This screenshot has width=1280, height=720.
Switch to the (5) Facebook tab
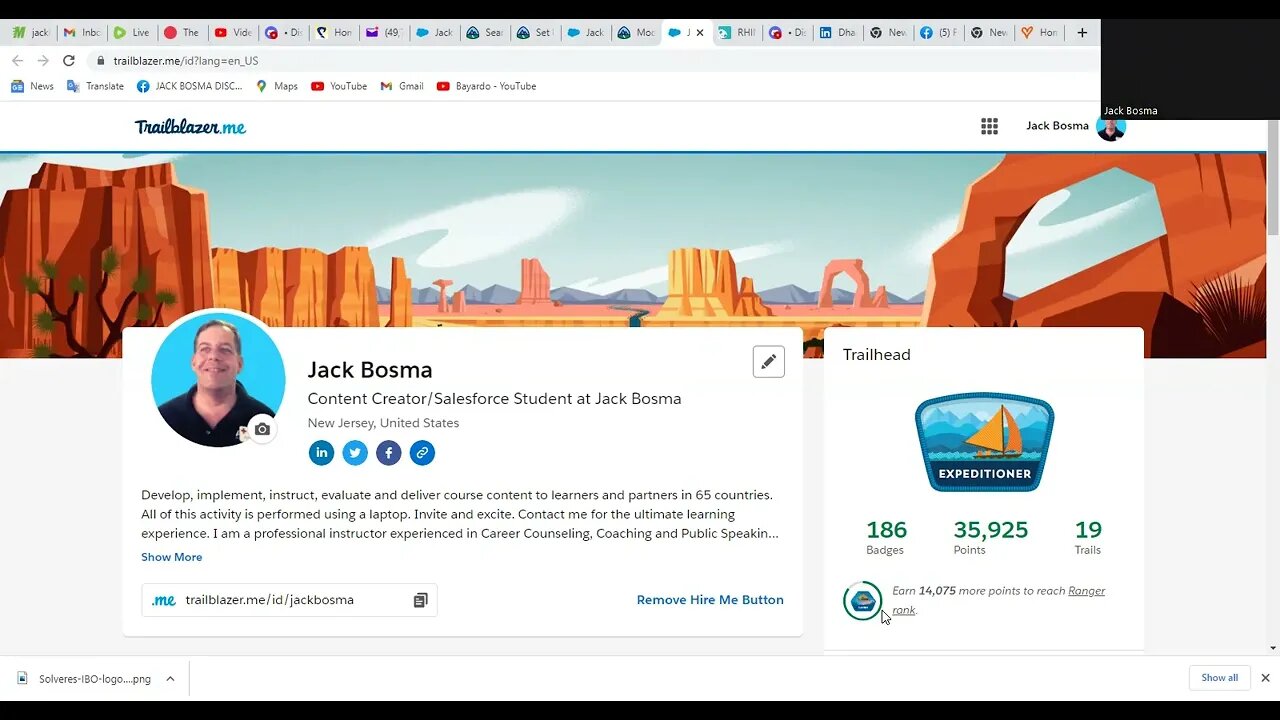click(x=938, y=33)
